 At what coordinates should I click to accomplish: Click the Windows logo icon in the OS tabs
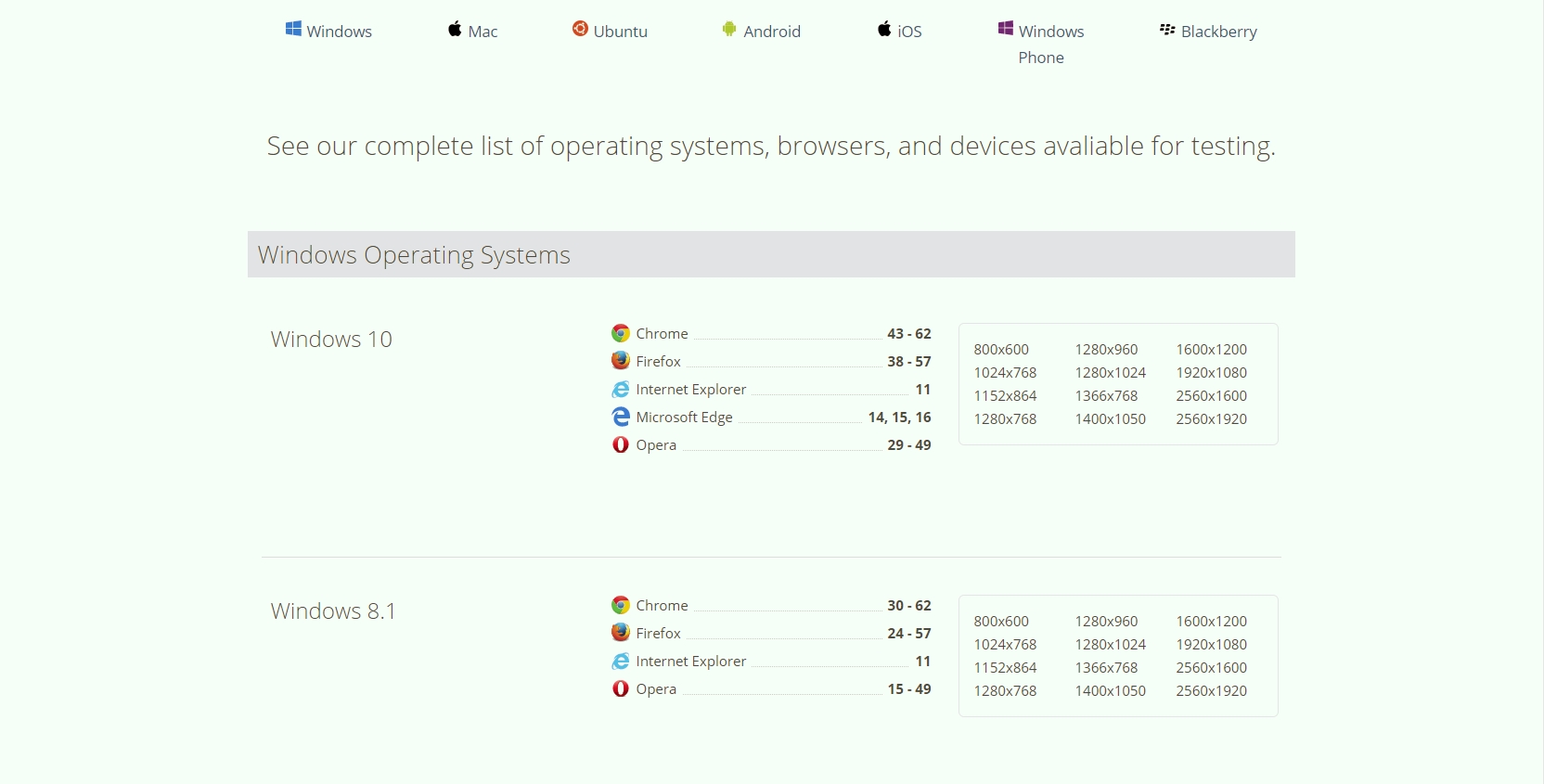(293, 29)
